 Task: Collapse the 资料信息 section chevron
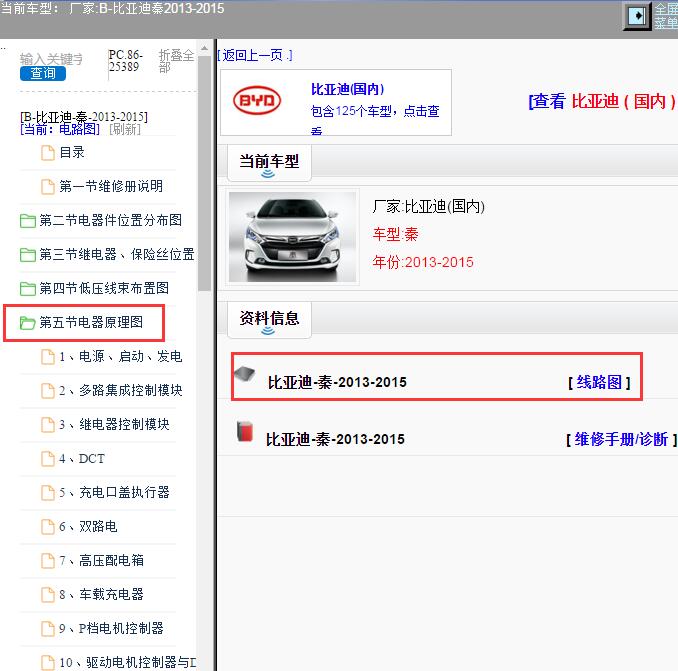tap(268, 331)
